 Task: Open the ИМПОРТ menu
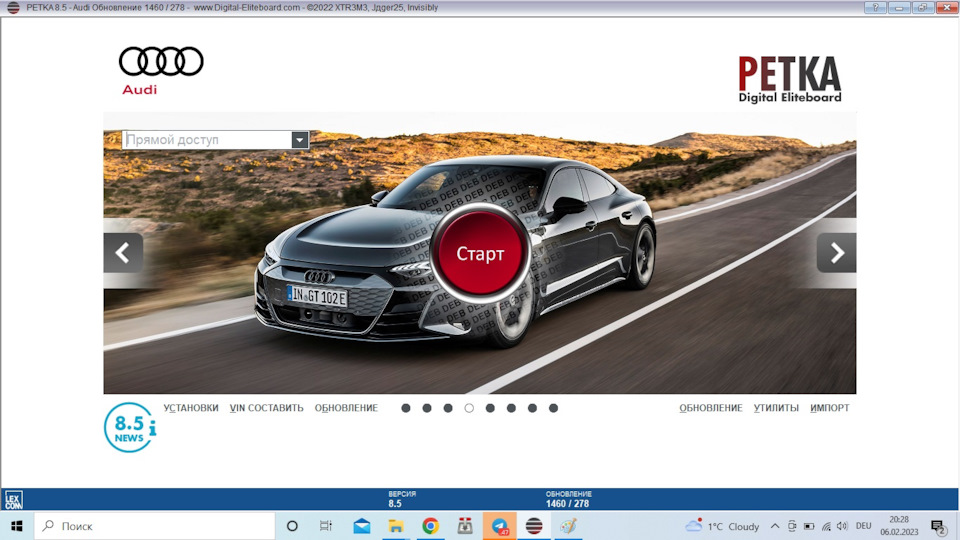[x=830, y=408]
